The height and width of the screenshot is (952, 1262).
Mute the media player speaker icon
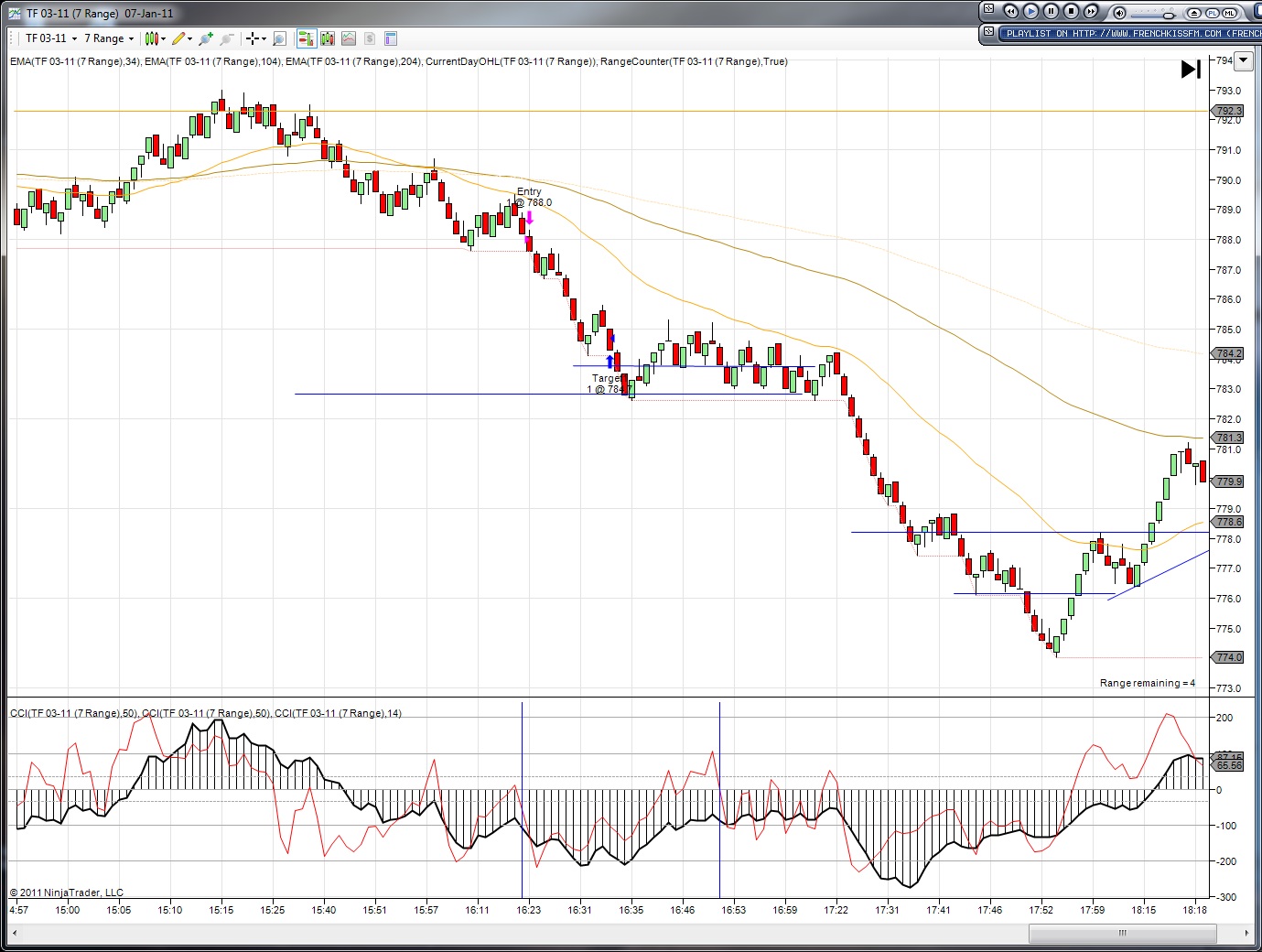1119,13
